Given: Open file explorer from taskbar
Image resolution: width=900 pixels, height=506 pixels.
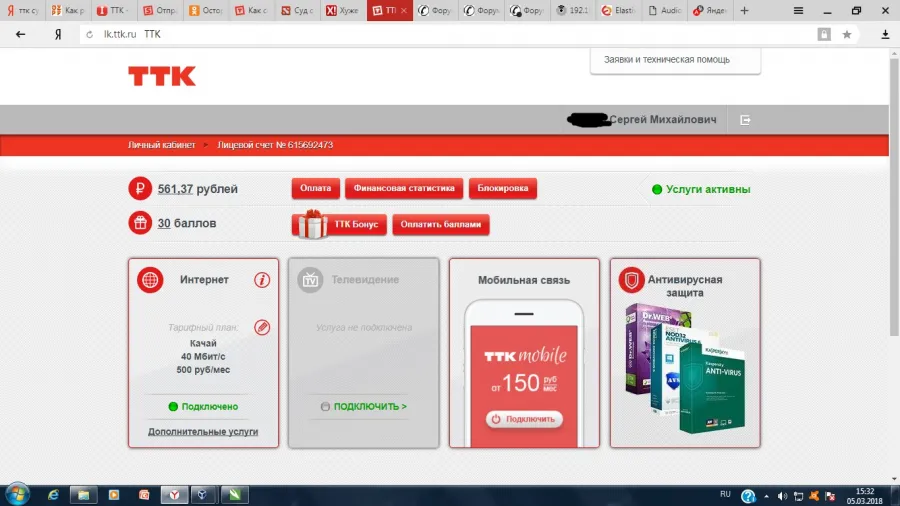Looking at the screenshot, I should tap(84, 495).
